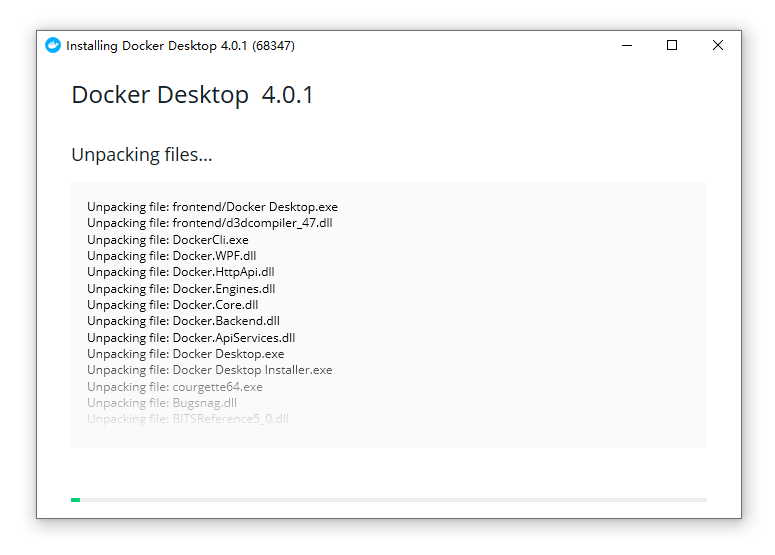The height and width of the screenshot is (555, 775).
Task: Click the "Docker Desktop 4.0.1" heading
Action: (193, 94)
